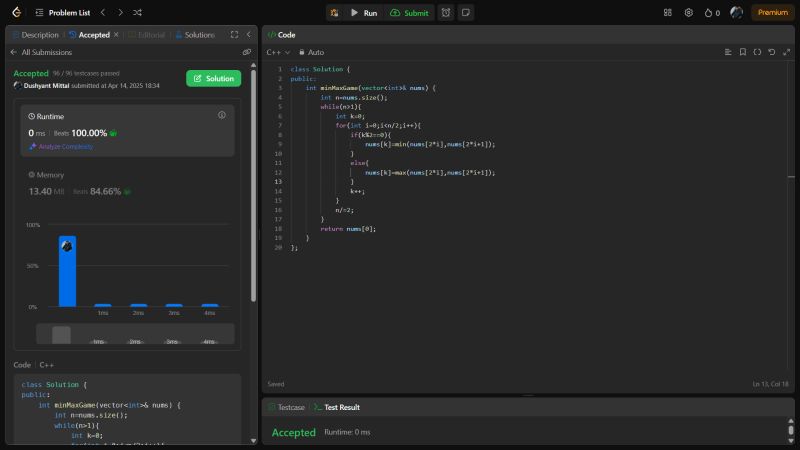Open the settings gear icon
Viewport: 800px width, 450px height.
coord(689,13)
